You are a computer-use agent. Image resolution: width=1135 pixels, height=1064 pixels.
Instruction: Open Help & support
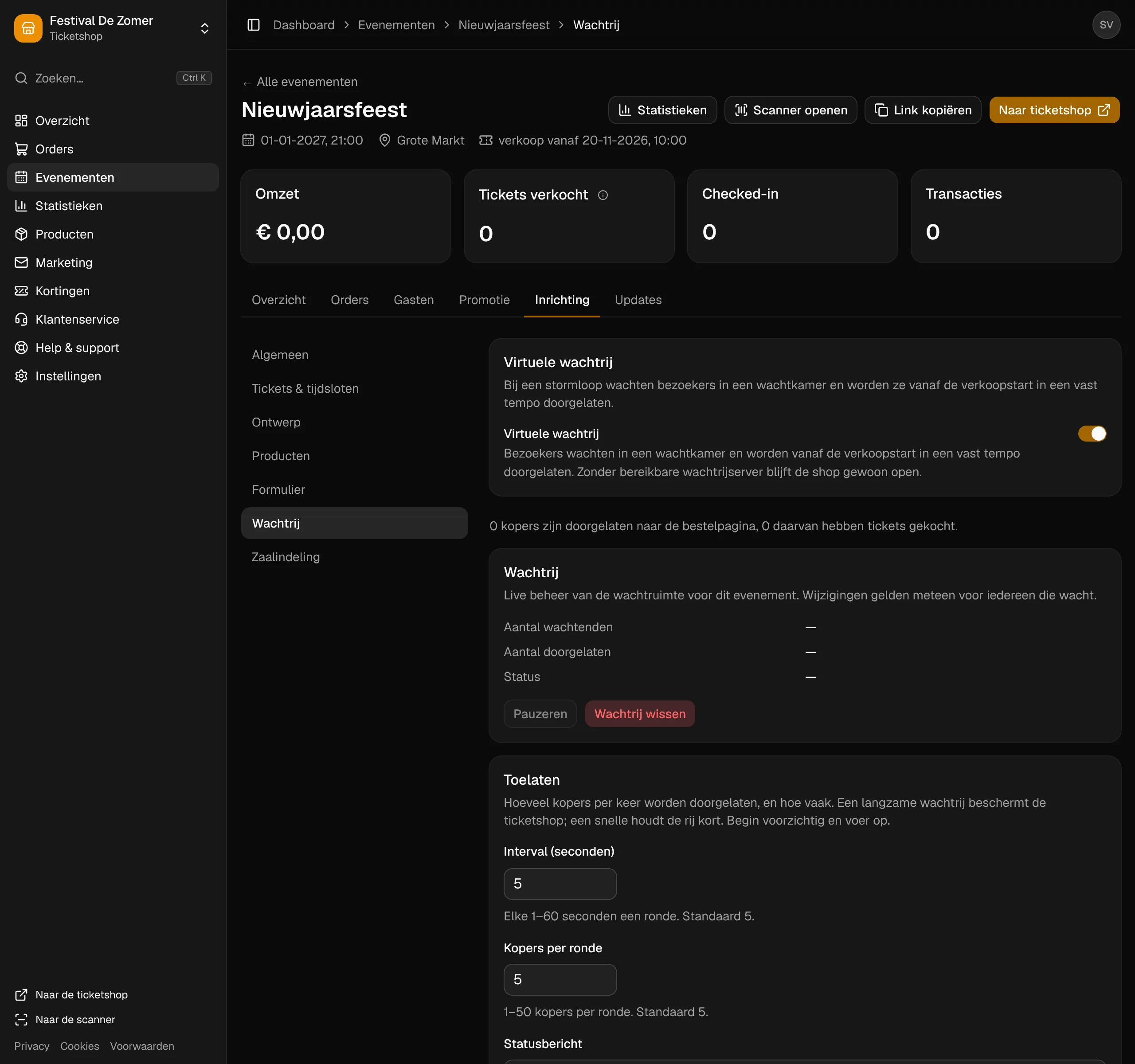click(113, 348)
